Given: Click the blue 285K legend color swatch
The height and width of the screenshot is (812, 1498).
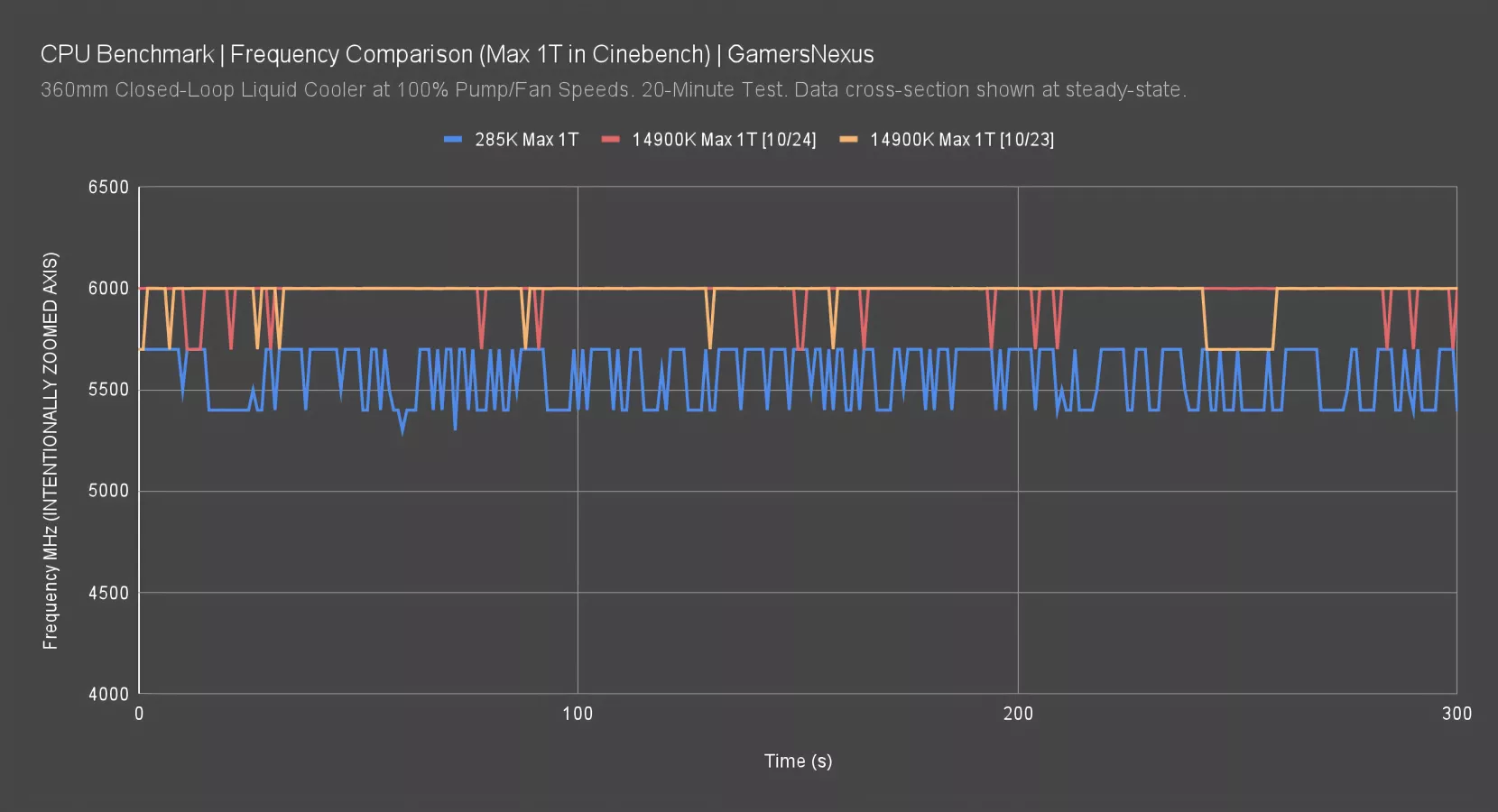Looking at the screenshot, I should [x=453, y=140].
